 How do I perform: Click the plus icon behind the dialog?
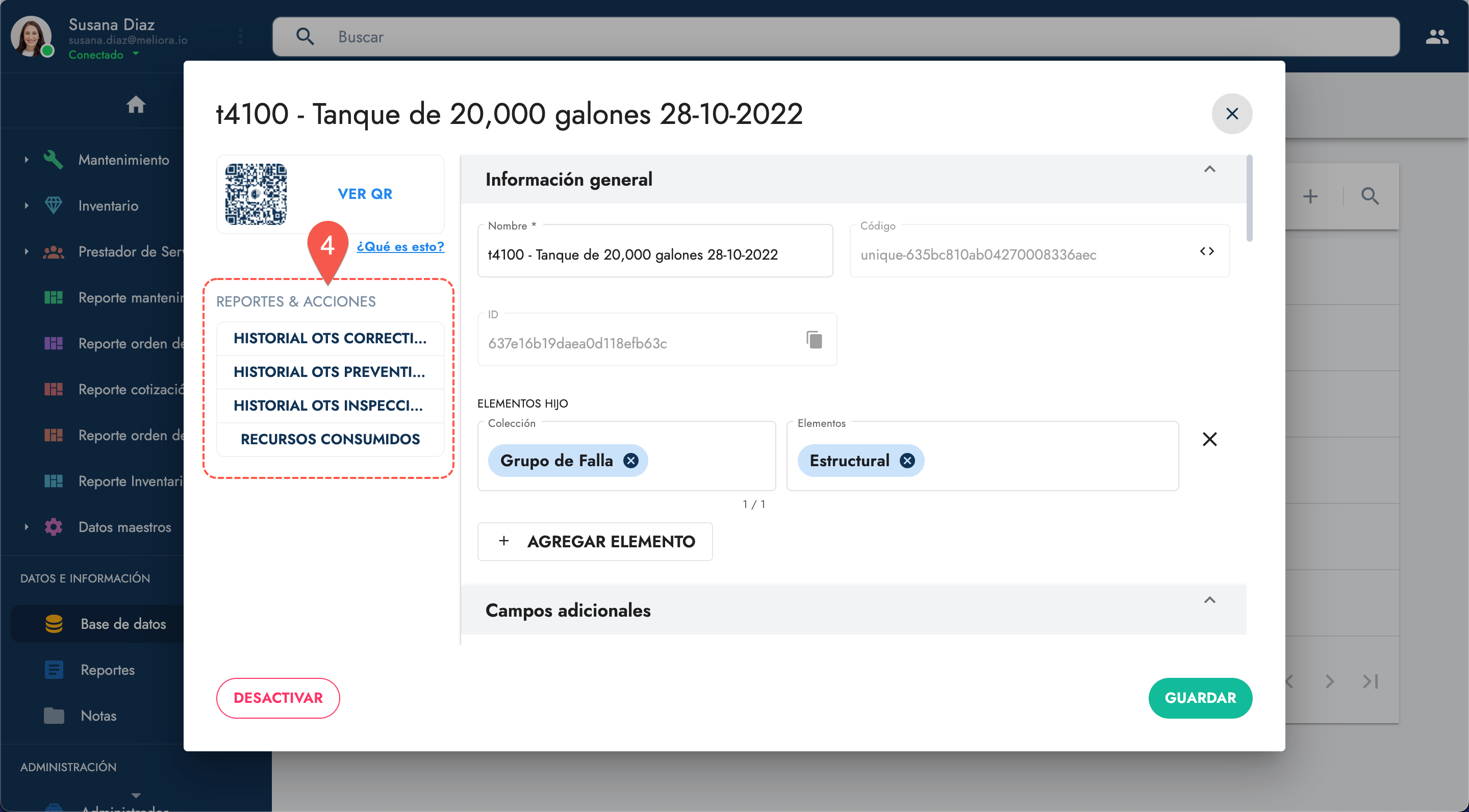click(x=1310, y=196)
